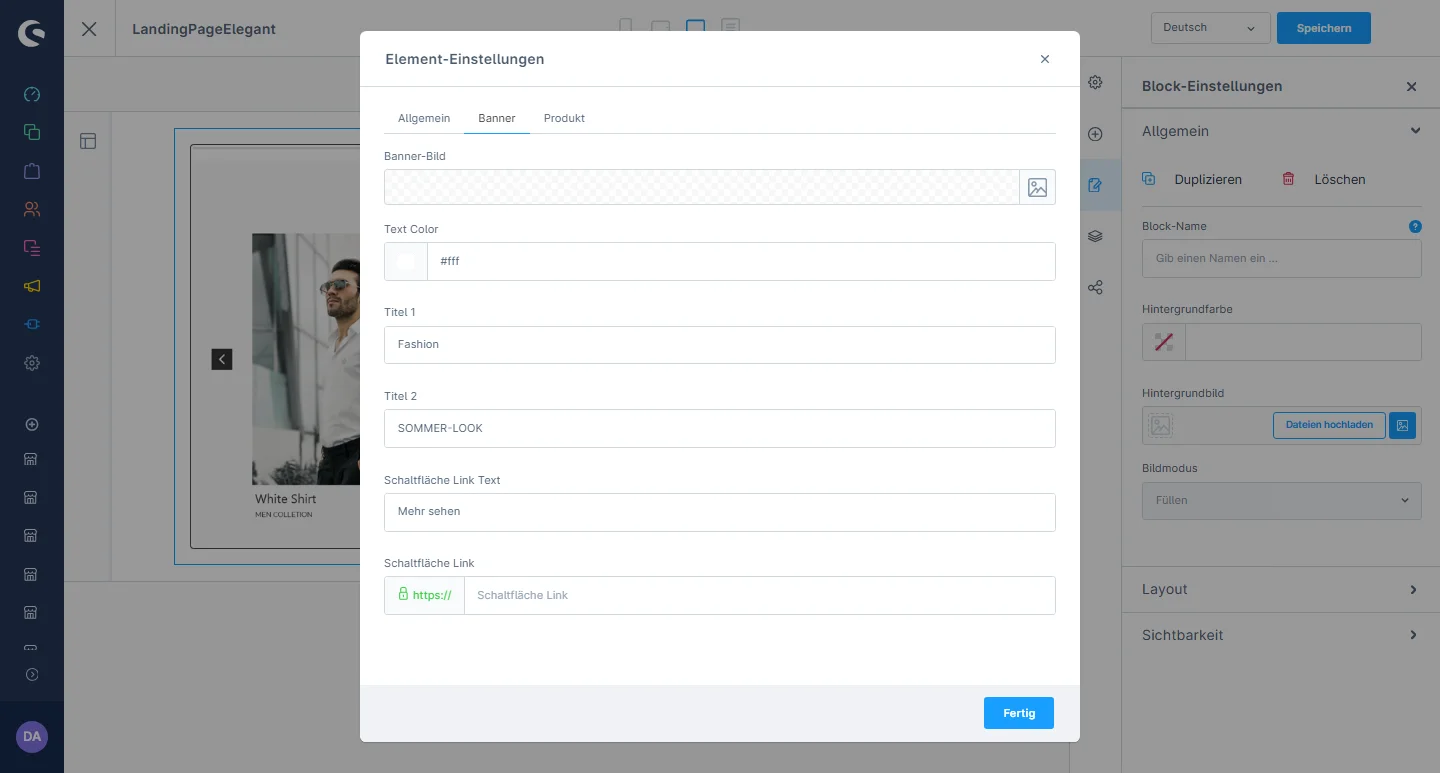This screenshot has height=773, width=1440.
Task: Click the add block plus icon
Action: tap(1095, 134)
